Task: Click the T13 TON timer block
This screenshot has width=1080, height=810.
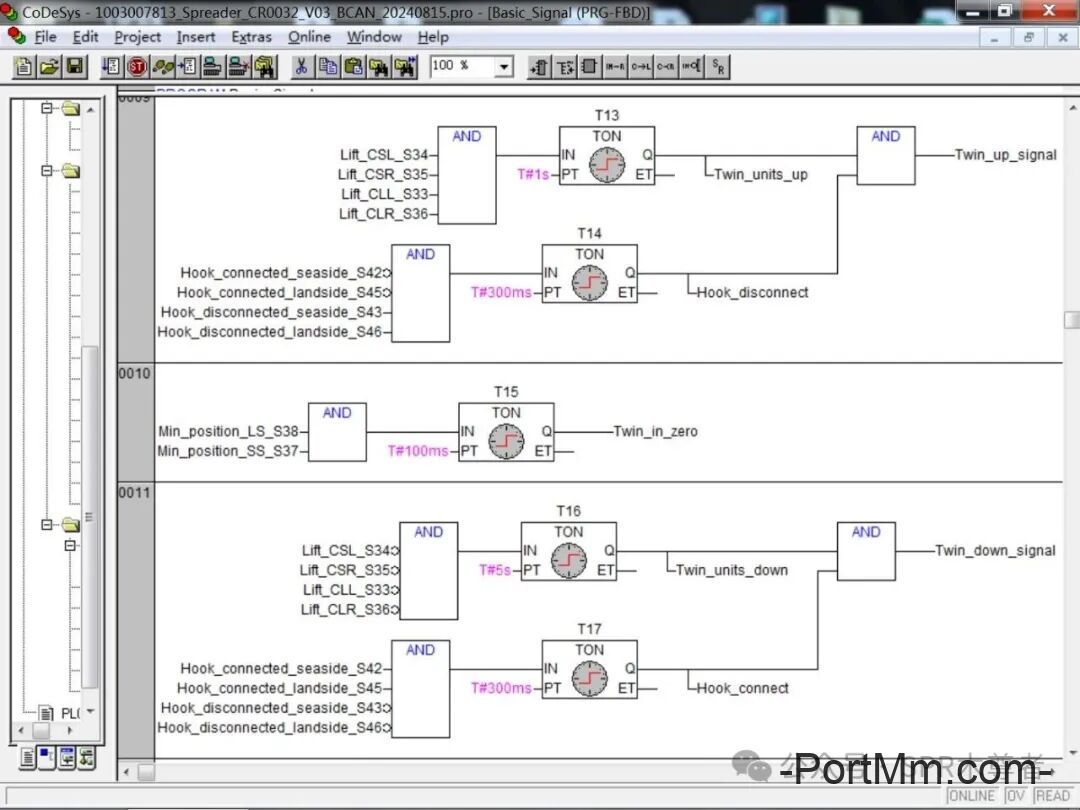Action: pos(606,155)
